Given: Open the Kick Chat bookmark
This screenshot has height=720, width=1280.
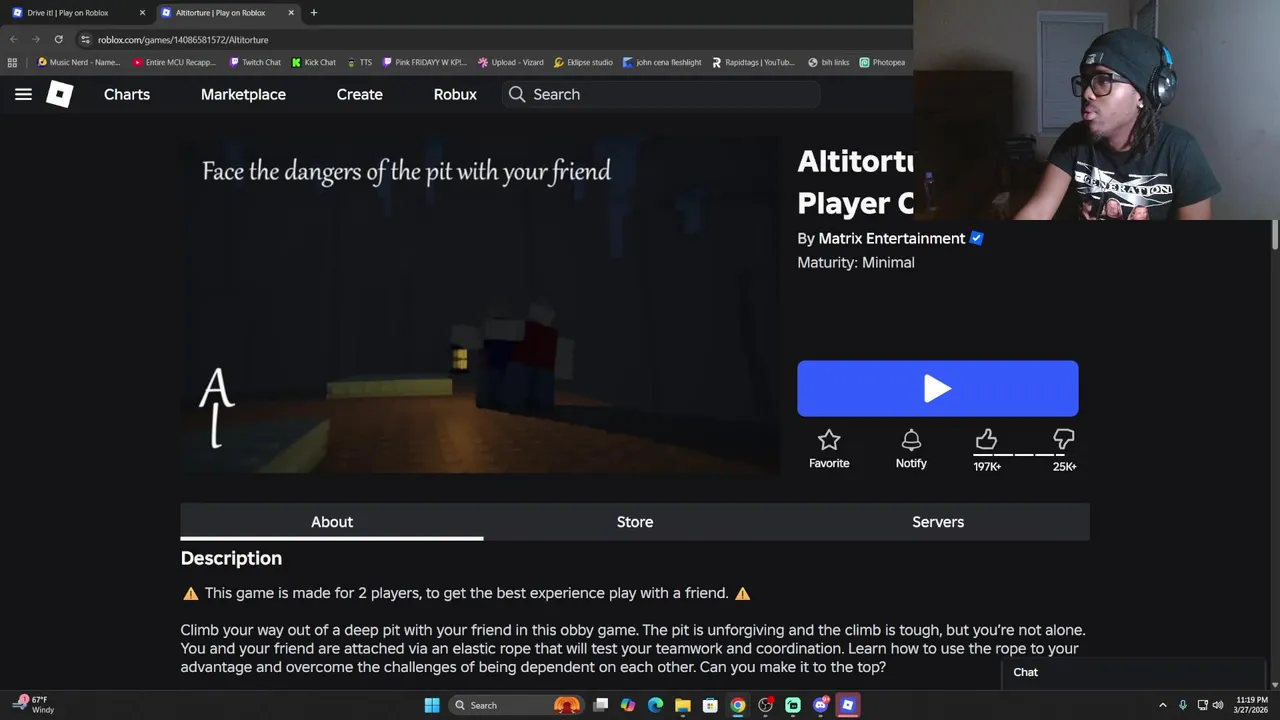Looking at the screenshot, I should point(314,62).
